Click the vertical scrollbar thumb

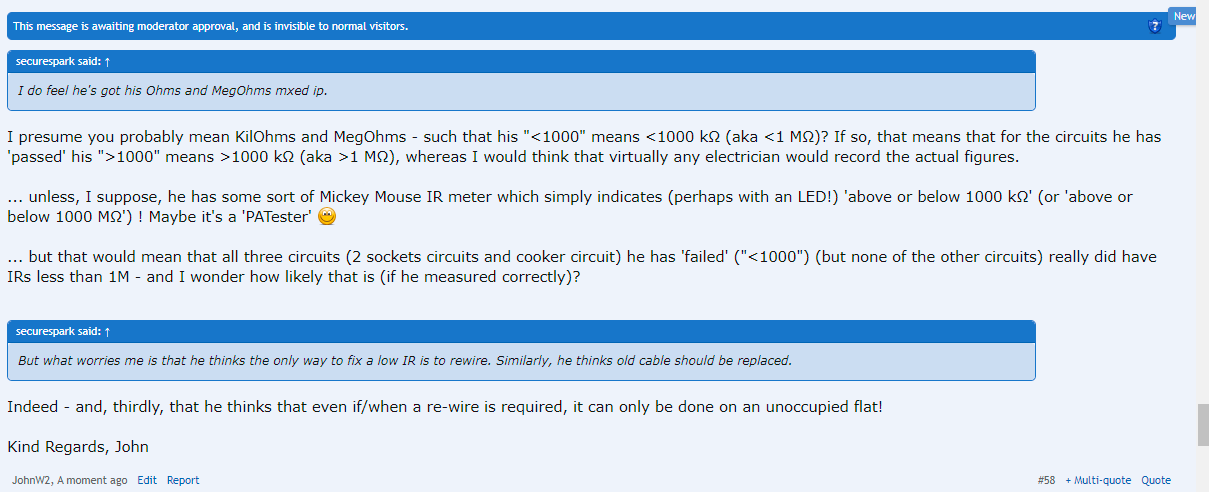point(1202,424)
